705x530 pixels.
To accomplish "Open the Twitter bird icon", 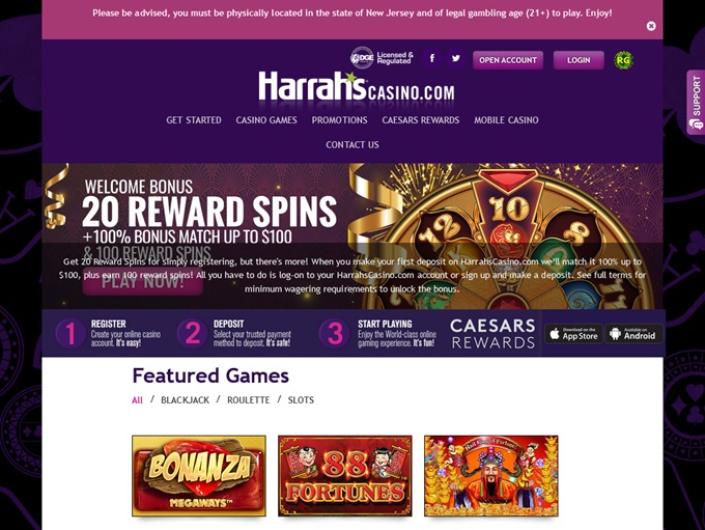I will 456,58.
